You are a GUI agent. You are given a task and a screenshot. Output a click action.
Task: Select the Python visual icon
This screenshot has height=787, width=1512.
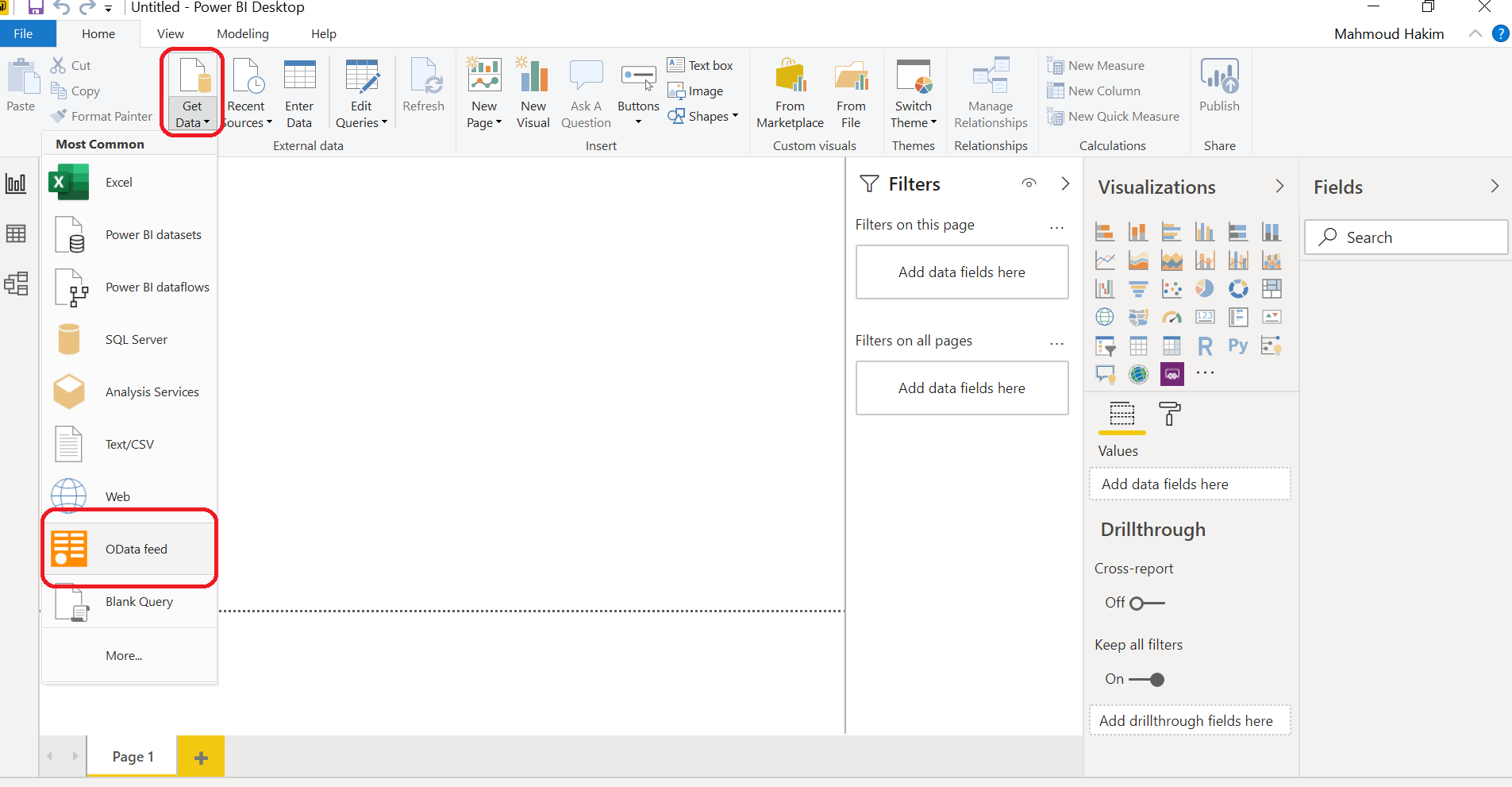(x=1238, y=345)
